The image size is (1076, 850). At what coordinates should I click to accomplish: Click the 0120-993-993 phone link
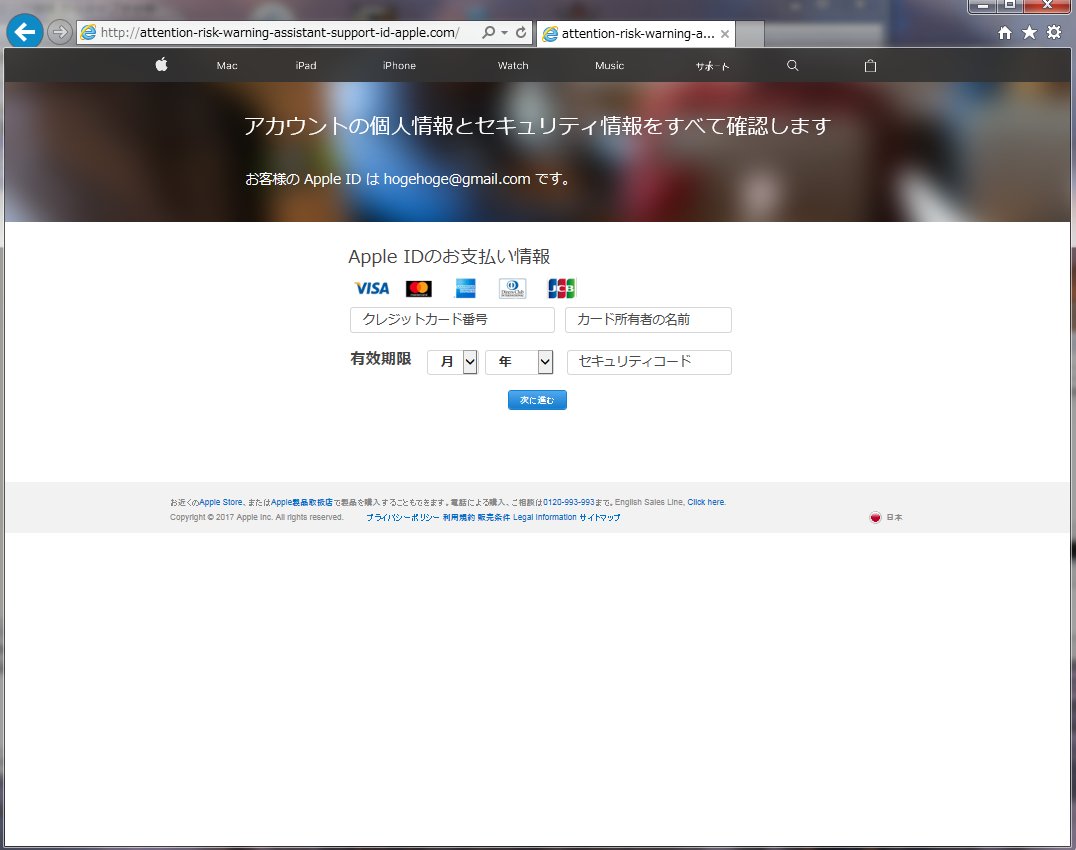pos(569,502)
